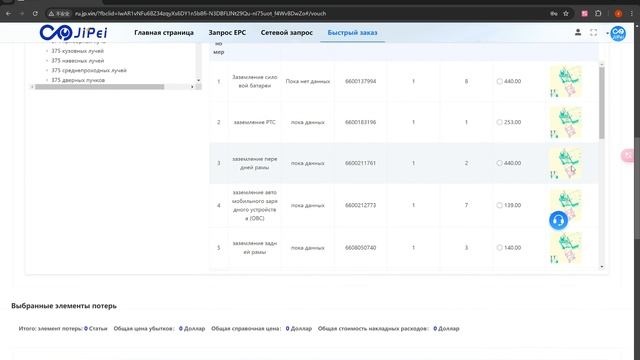This screenshot has height=360, width=640.
Task: Bookmark this page with the star icon
Action: point(566,13)
